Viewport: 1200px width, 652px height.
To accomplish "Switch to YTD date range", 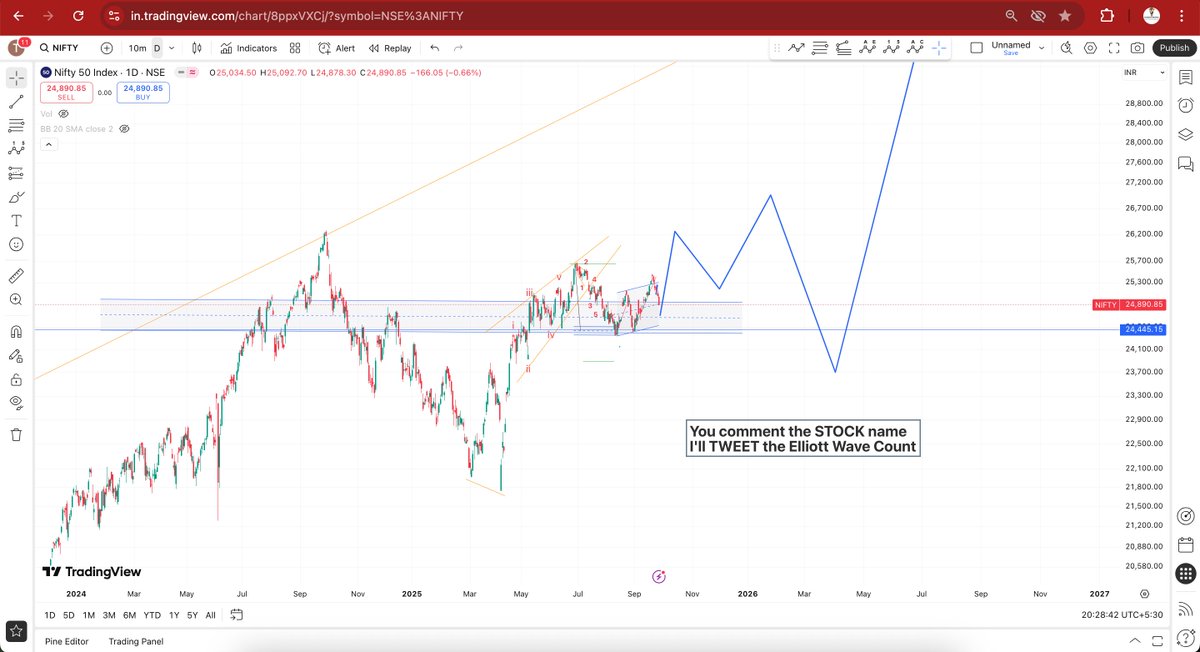I will [x=152, y=615].
